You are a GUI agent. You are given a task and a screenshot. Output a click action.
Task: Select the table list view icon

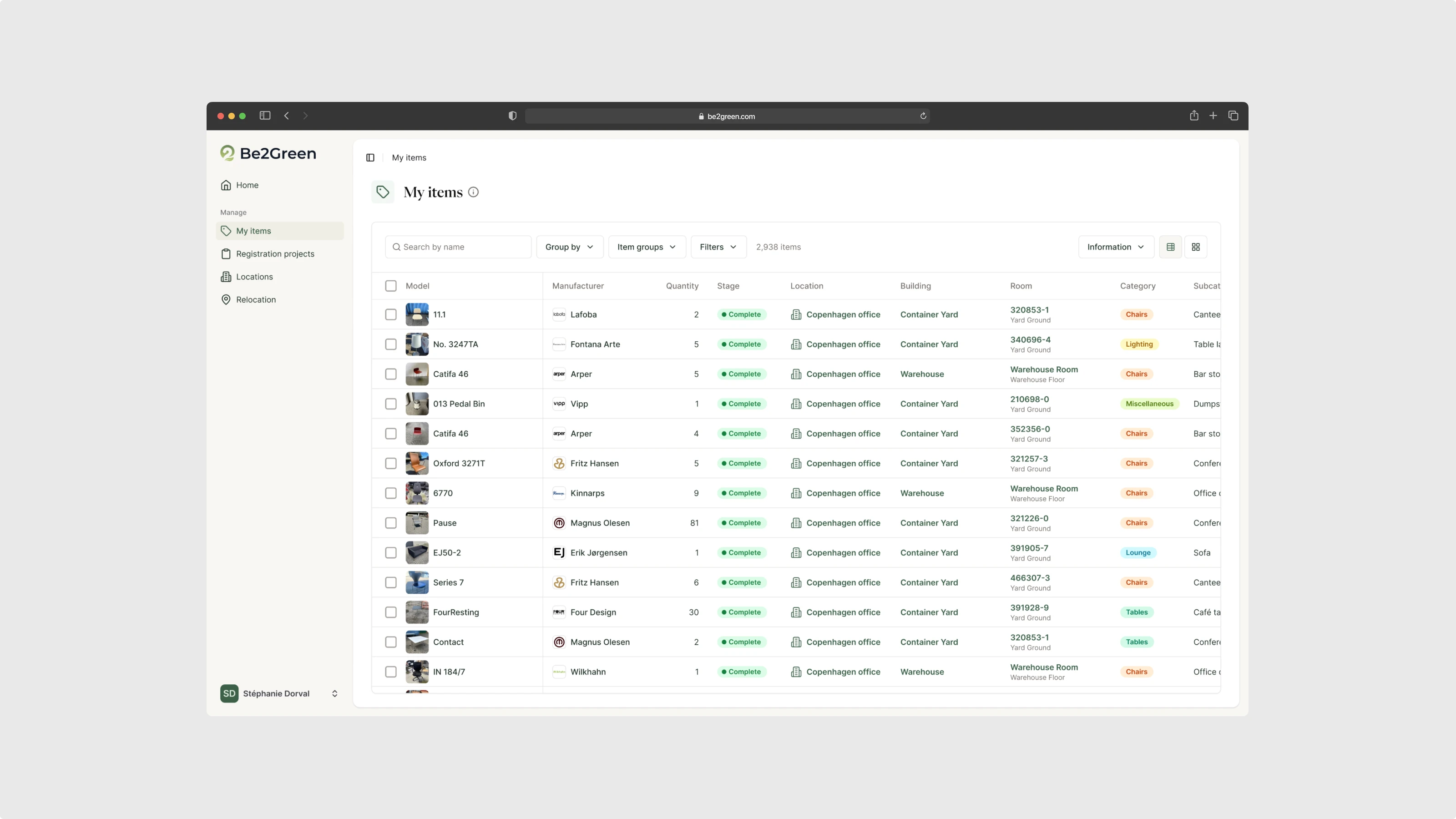(1170, 247)
